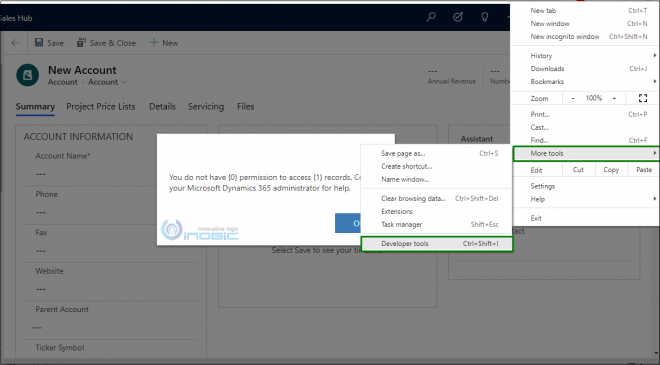660x365 pixels.
Task: Expand the Bookmarks submenu
Action: 655,81
